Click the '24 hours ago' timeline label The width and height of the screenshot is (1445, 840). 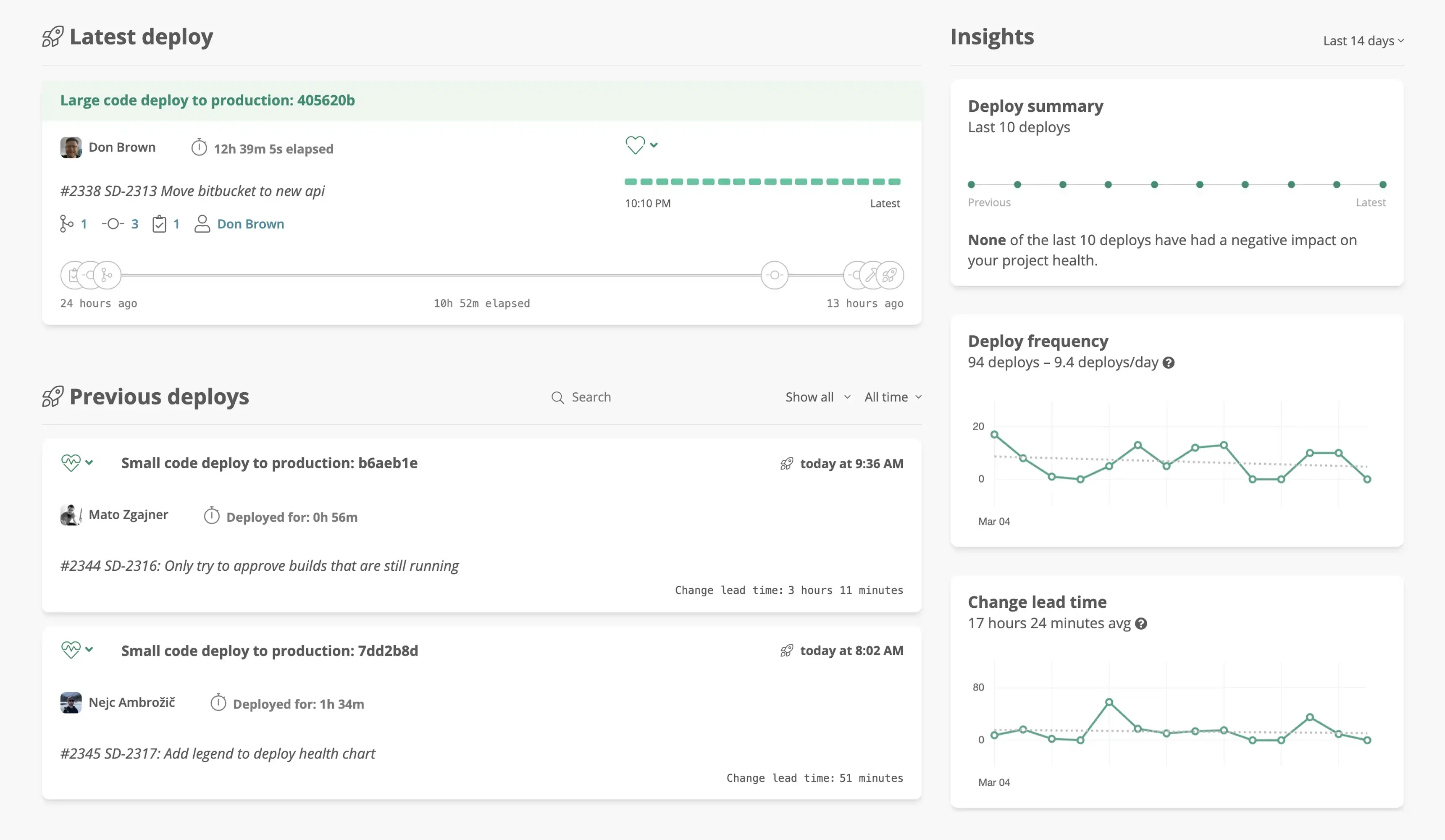pyautogui.click(x=99, y=303)
